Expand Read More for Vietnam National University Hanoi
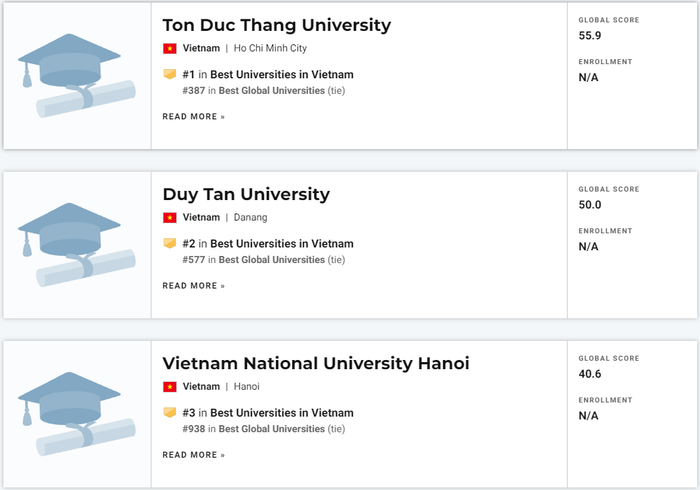 [x=193, y=454]
